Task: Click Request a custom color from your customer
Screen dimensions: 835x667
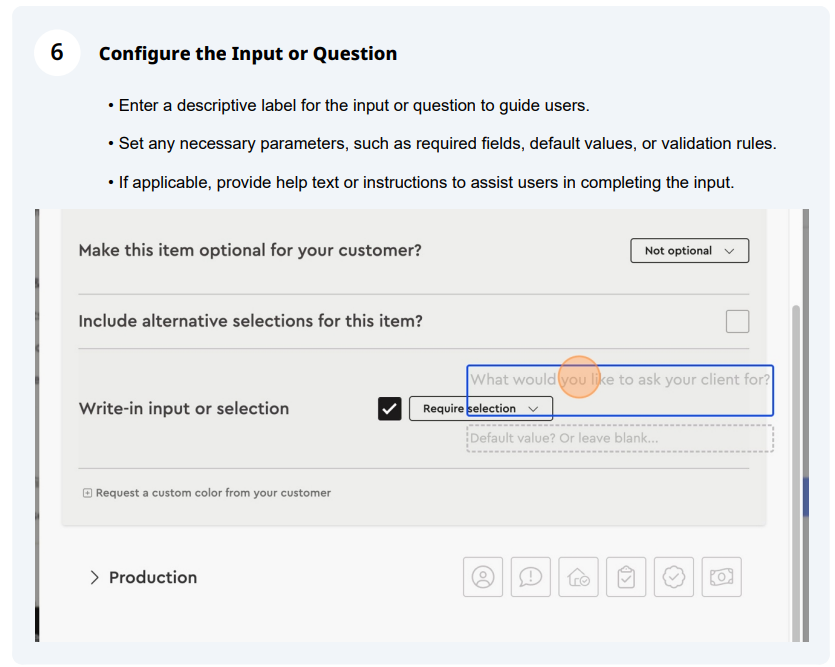Action: pyautogui.click(x=213, y=493)
